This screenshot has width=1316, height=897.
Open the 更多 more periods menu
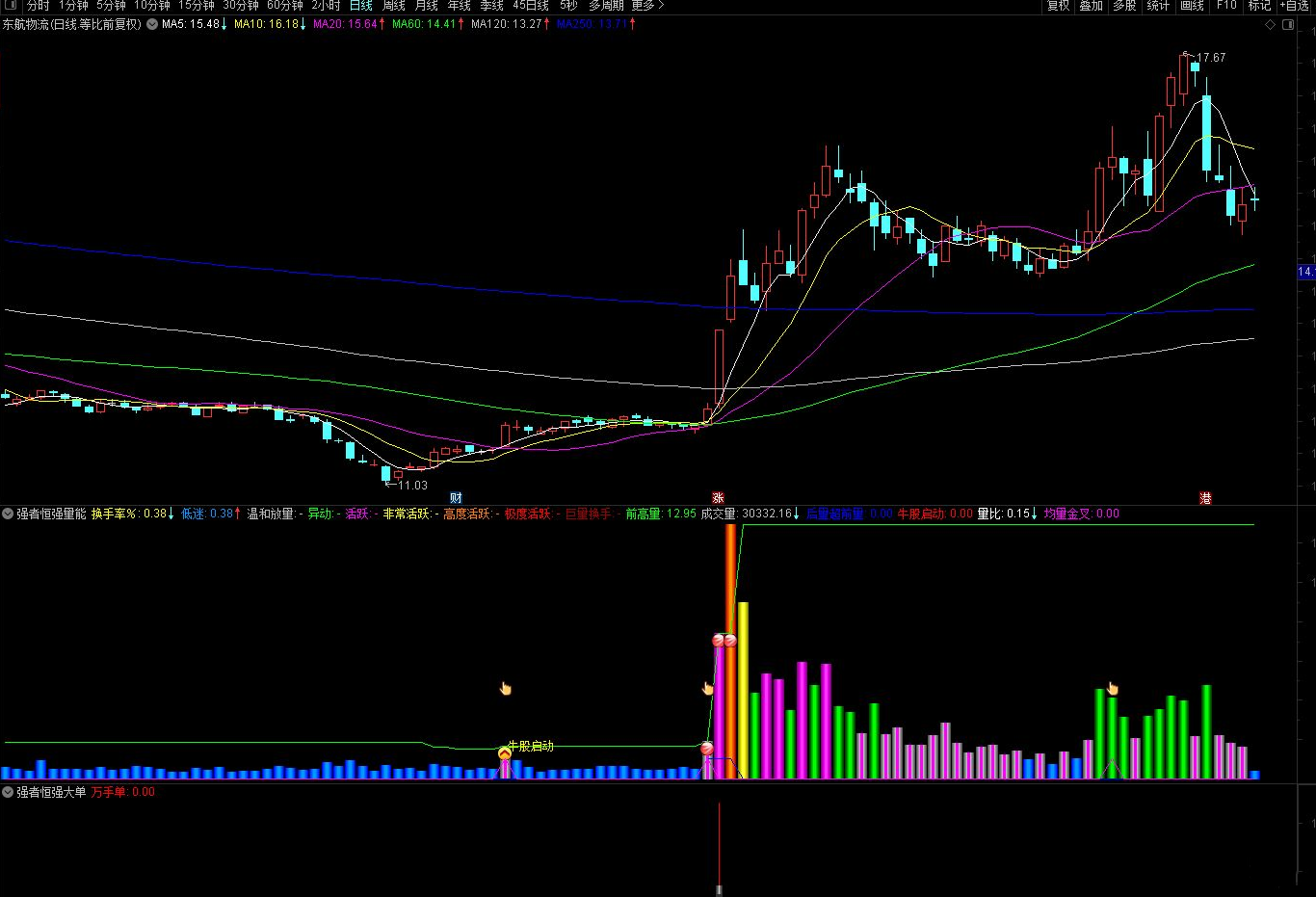pyautogui.click(x=647, y=6)
